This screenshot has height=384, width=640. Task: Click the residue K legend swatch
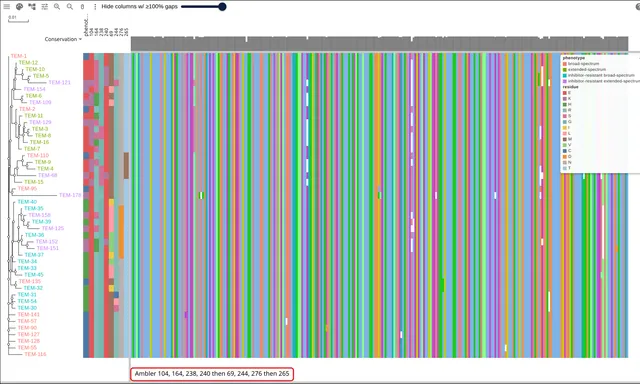click(x=565, y=99)
